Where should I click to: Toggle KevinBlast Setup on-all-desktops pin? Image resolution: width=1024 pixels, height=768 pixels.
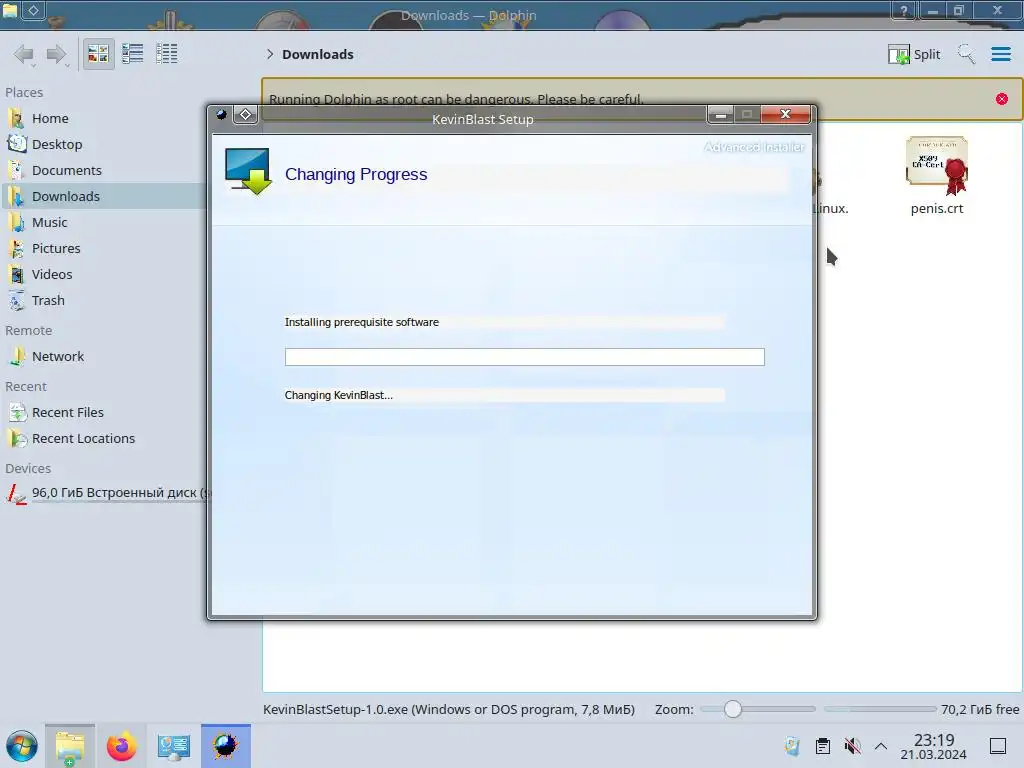(246, 114)
